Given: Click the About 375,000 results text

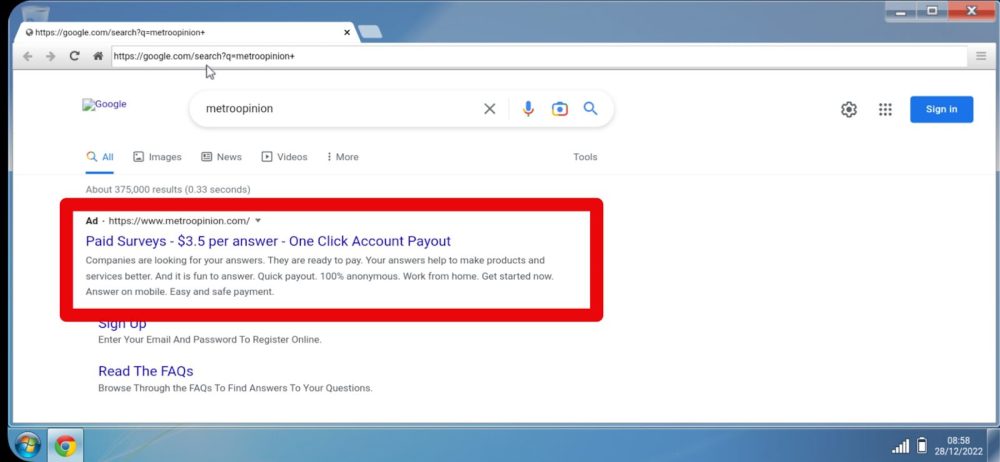Looking at the screenshot, I should click(168, 190).
